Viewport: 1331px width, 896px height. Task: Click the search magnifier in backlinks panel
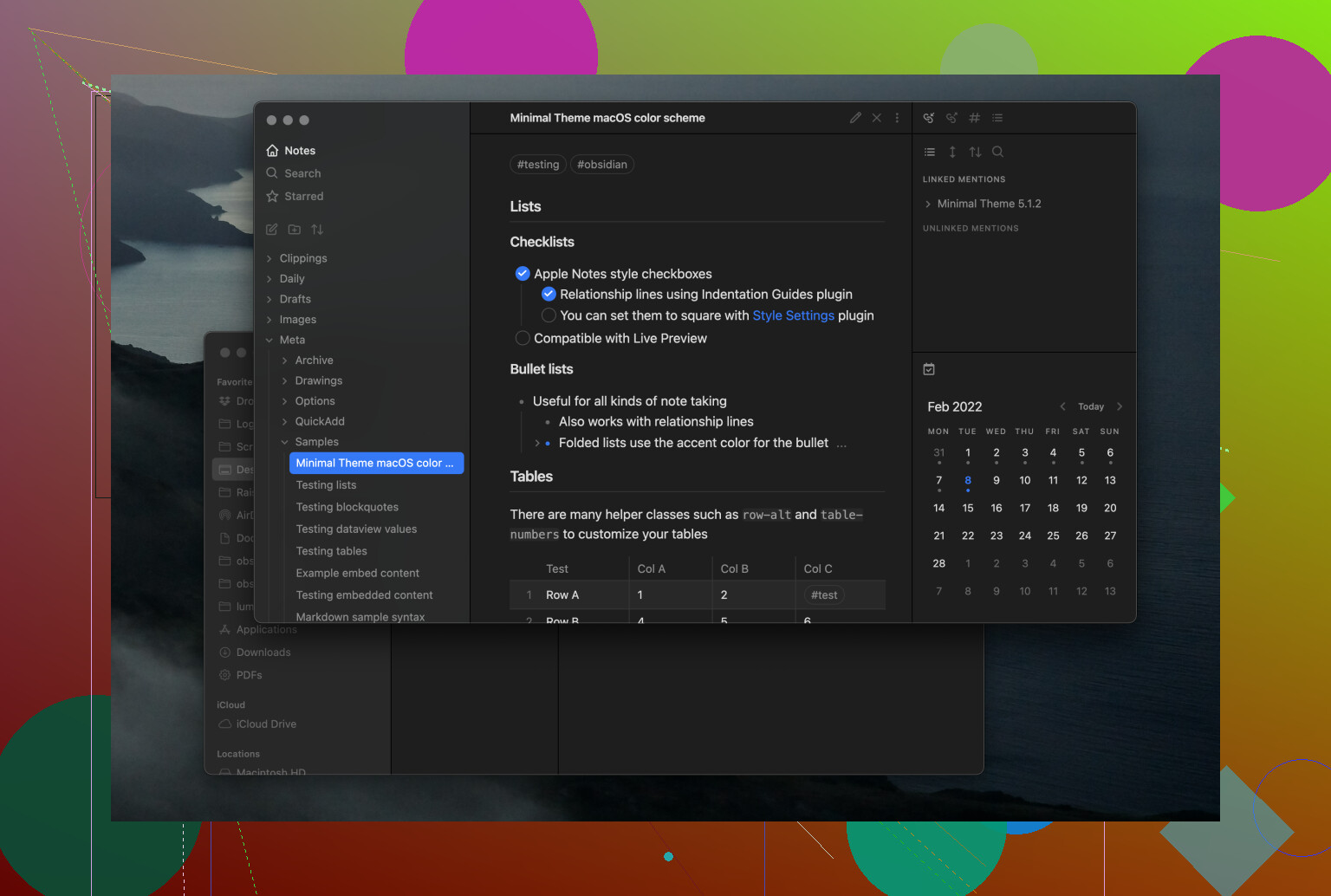pyautogui.click(x=998, y=152)
